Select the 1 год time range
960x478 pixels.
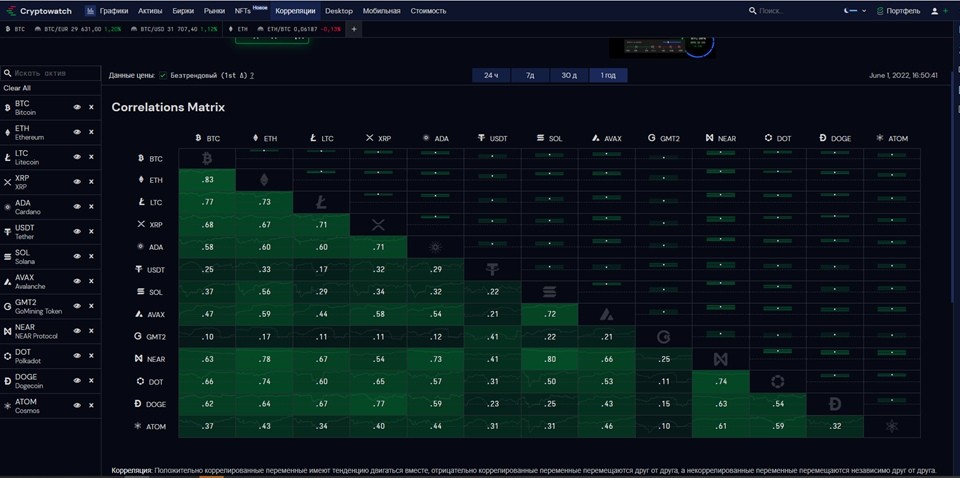[x=608, y=75]
